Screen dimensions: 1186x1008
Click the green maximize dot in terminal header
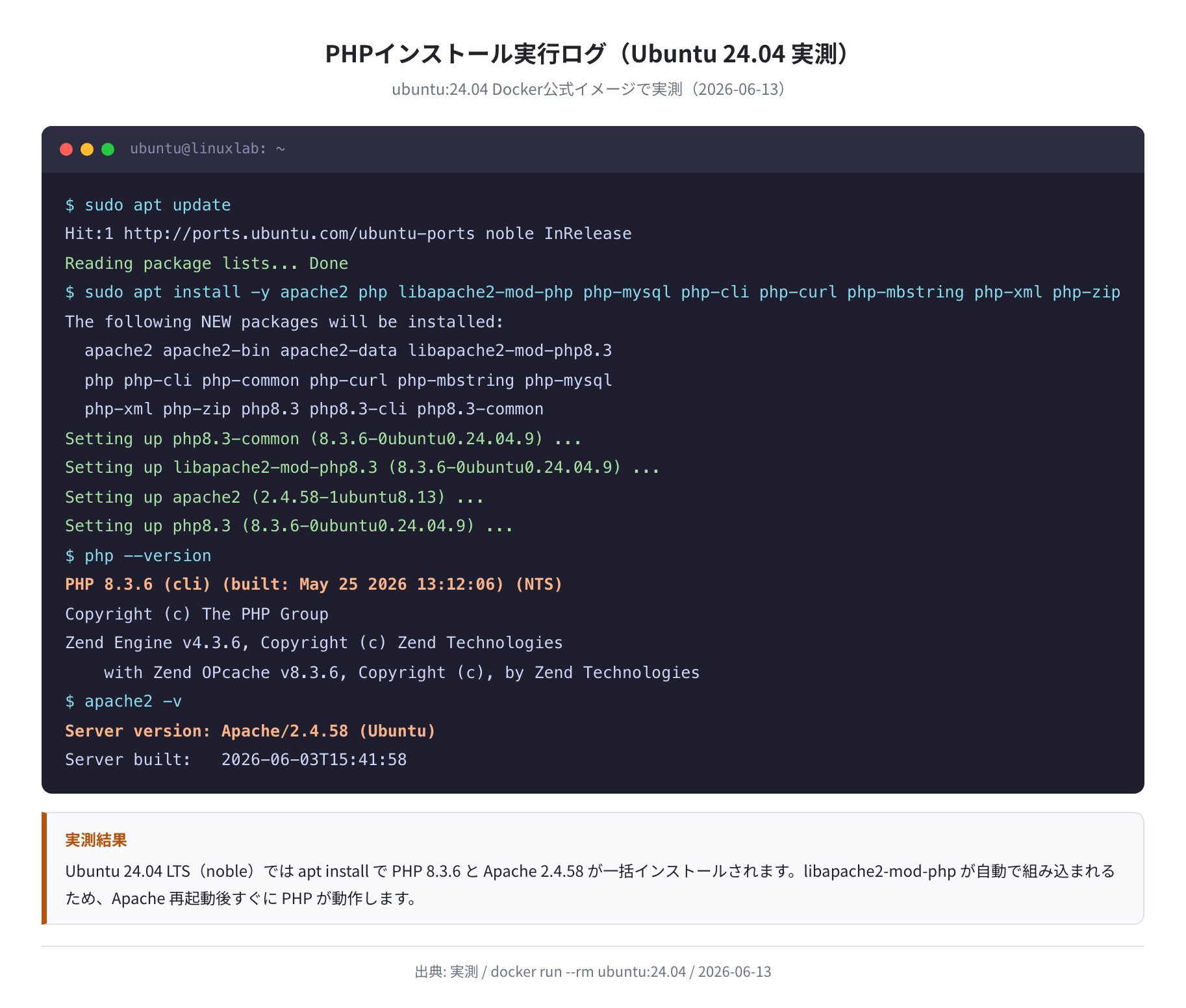point(108,149)
